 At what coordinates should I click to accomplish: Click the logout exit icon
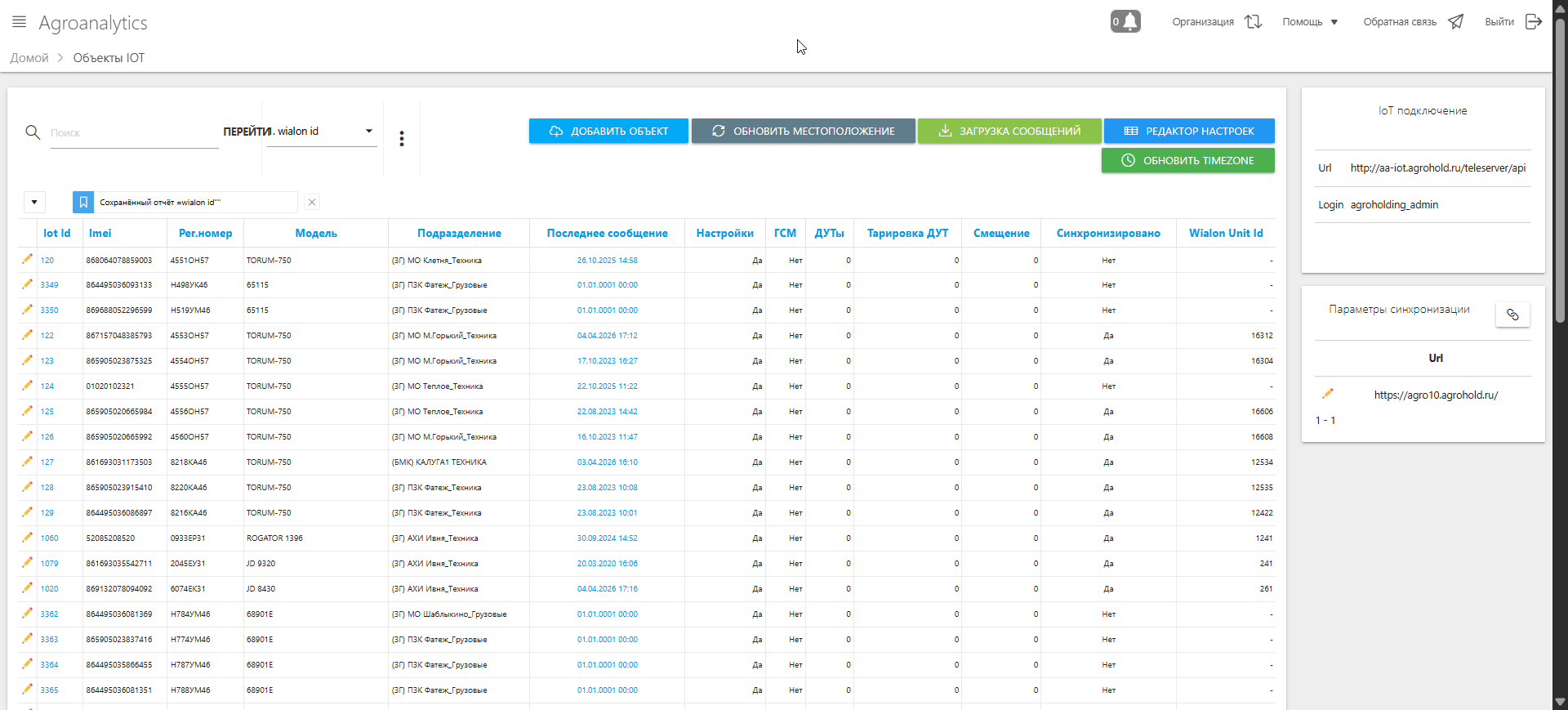pos(1533,22)
